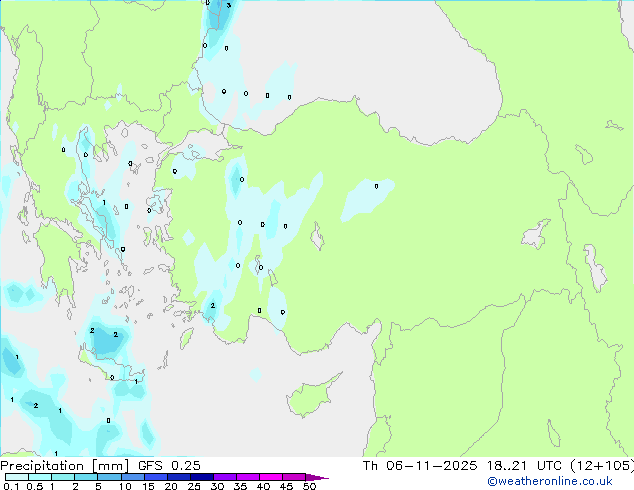This screenshot has width=634, height=490.
Task: Select the 1 to 2 mm legend color
Action: click(63, 477)
